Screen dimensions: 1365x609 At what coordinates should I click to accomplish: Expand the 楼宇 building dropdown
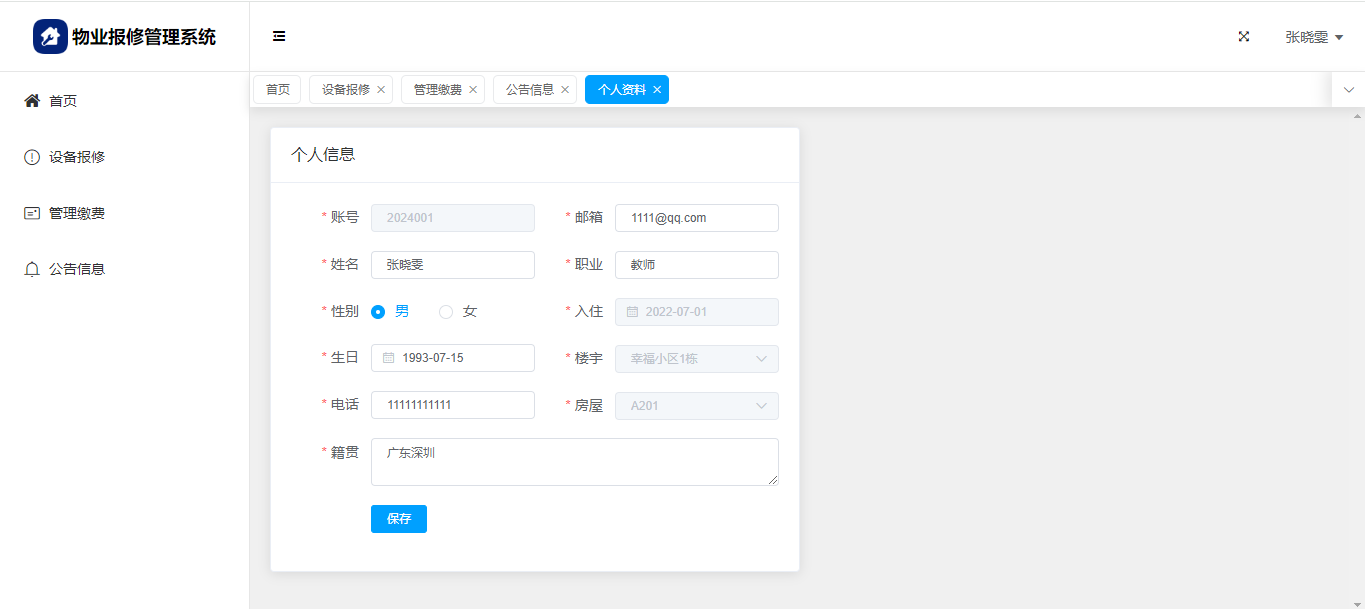761,359
